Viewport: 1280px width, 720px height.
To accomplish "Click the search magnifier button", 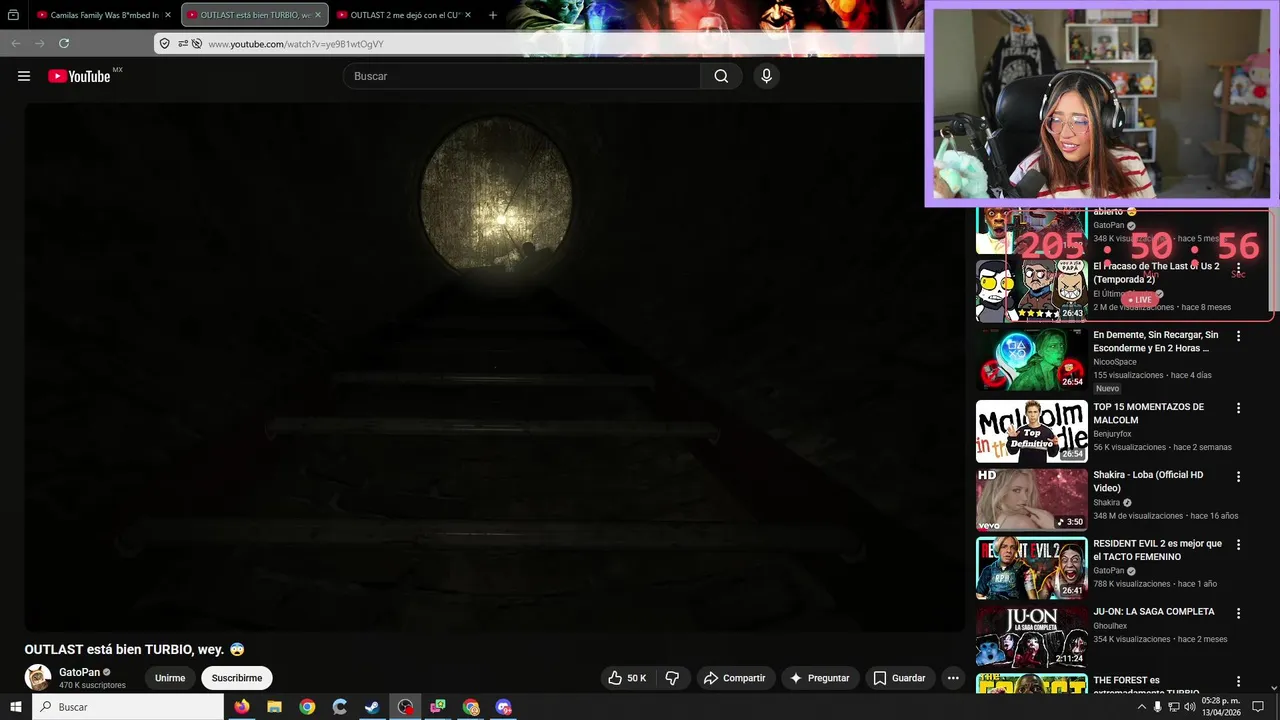I will tap(721, 76).
